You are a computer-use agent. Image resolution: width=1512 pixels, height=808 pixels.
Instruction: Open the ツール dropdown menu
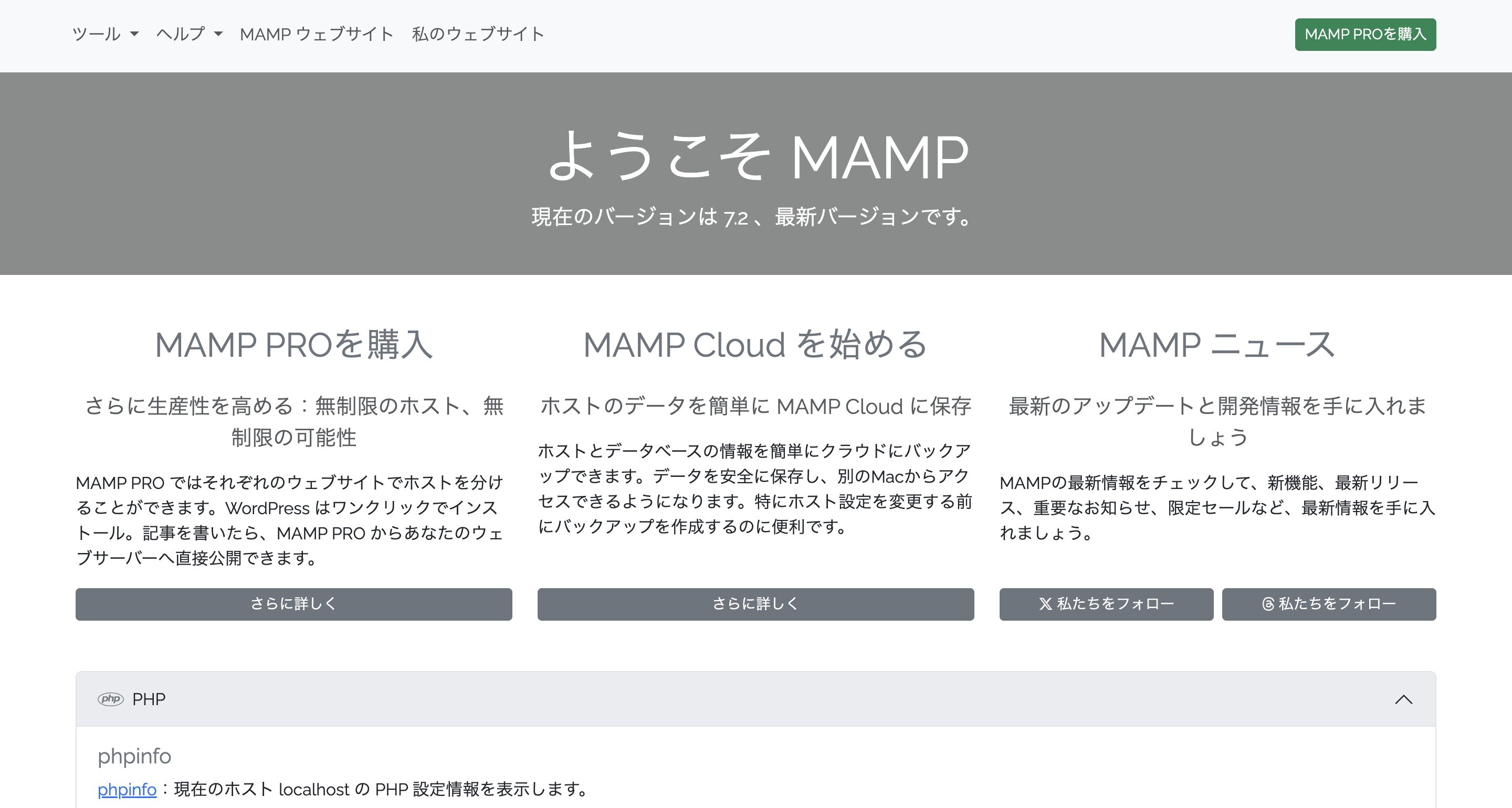(x=105, y=34)
